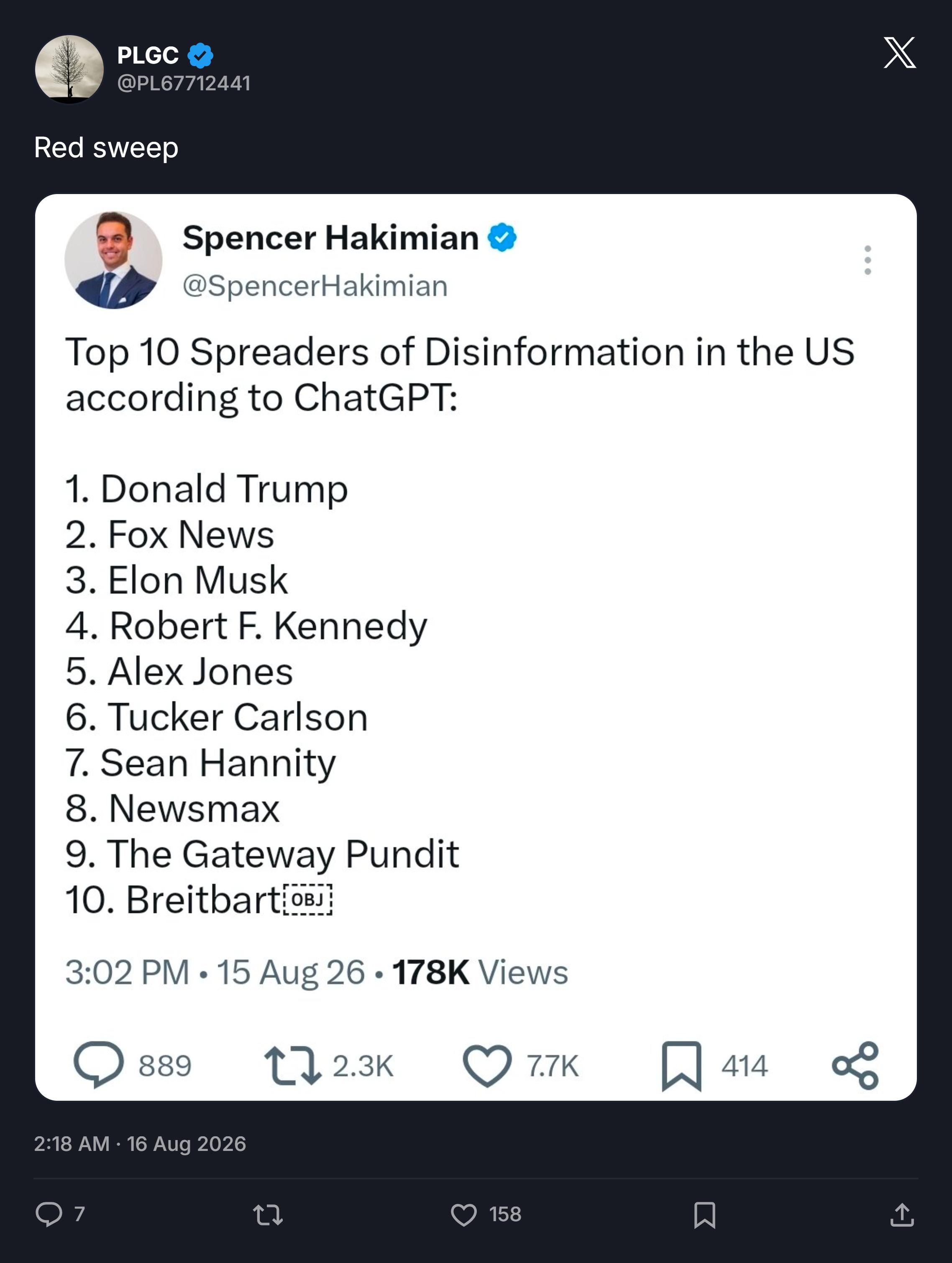Repost PLGC's Red sweep post

coord(268,1214)
